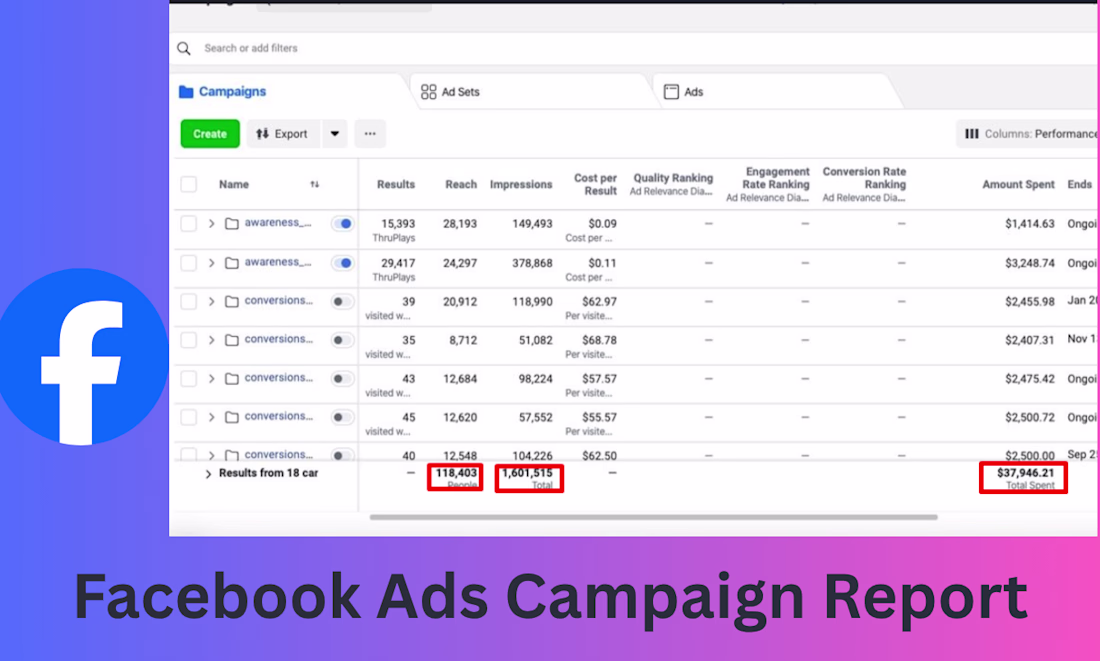Open conversions campaign link with $57.57 cost
This screenshot has width=1100, height=661.
(279, 378)
